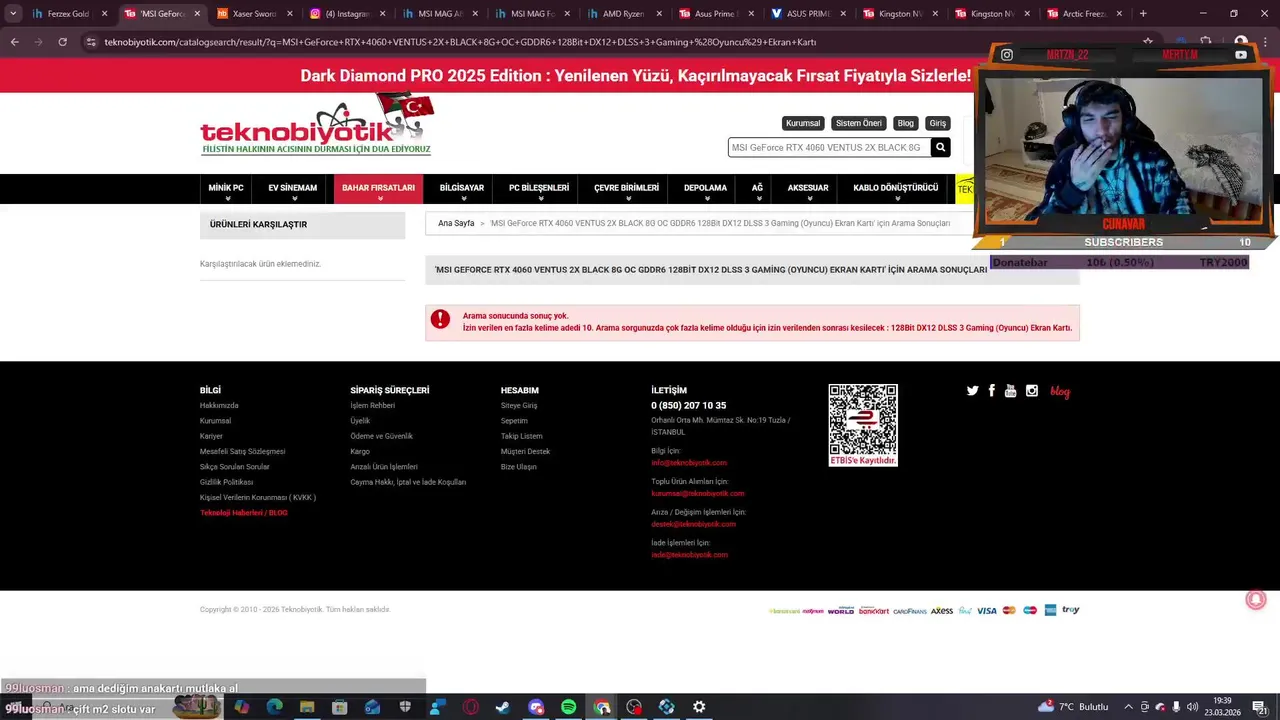Expand the BİLGİSAYAR menu
This screenshot has width=1280, height=720.
coord(462,188)
